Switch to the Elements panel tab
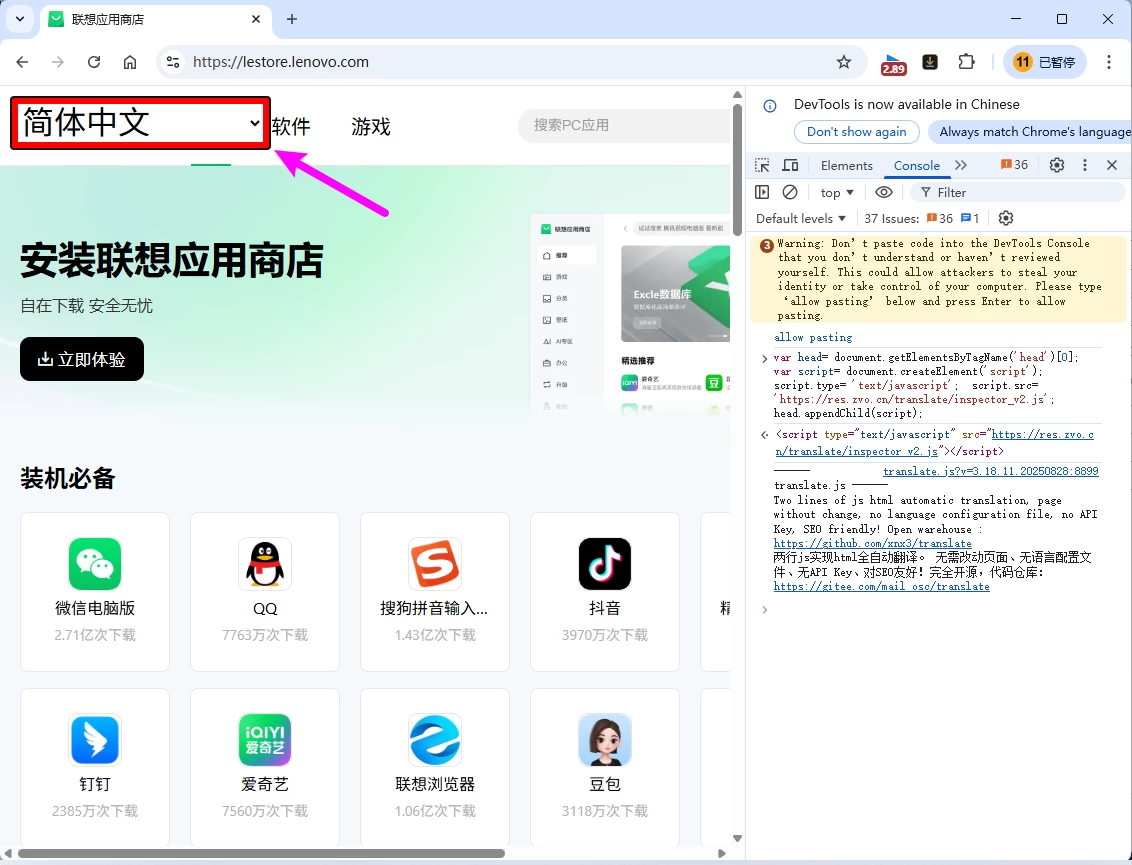Viewport: 1132px width, 865px height. tap(846, 165)
